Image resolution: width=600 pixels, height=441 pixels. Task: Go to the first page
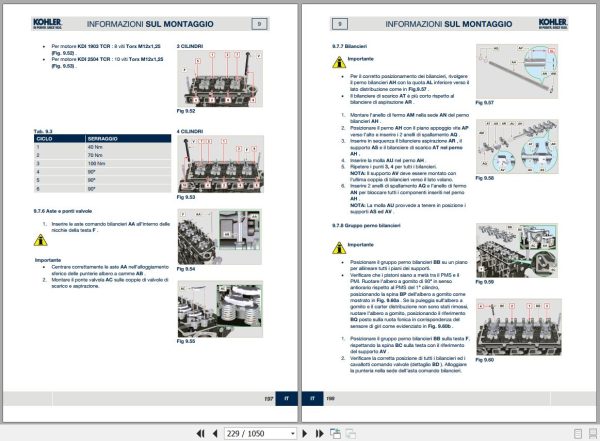click(x=200, y=433)
